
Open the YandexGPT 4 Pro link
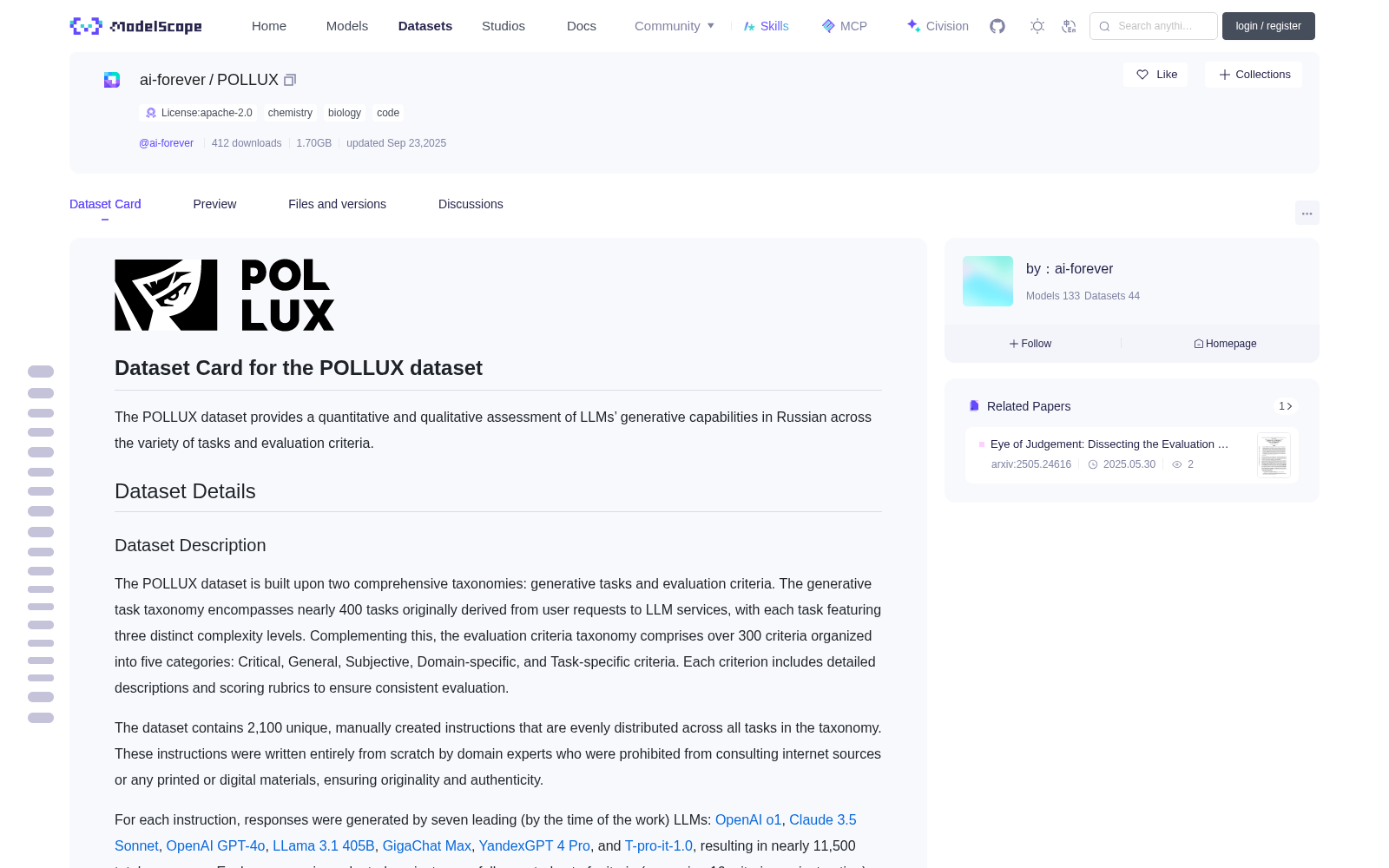535,846
